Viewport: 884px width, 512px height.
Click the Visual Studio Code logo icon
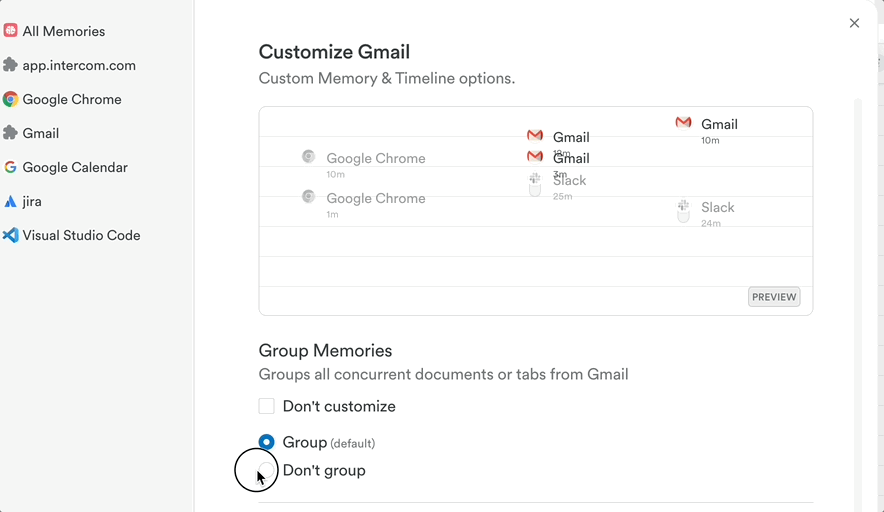pos(10,235)
